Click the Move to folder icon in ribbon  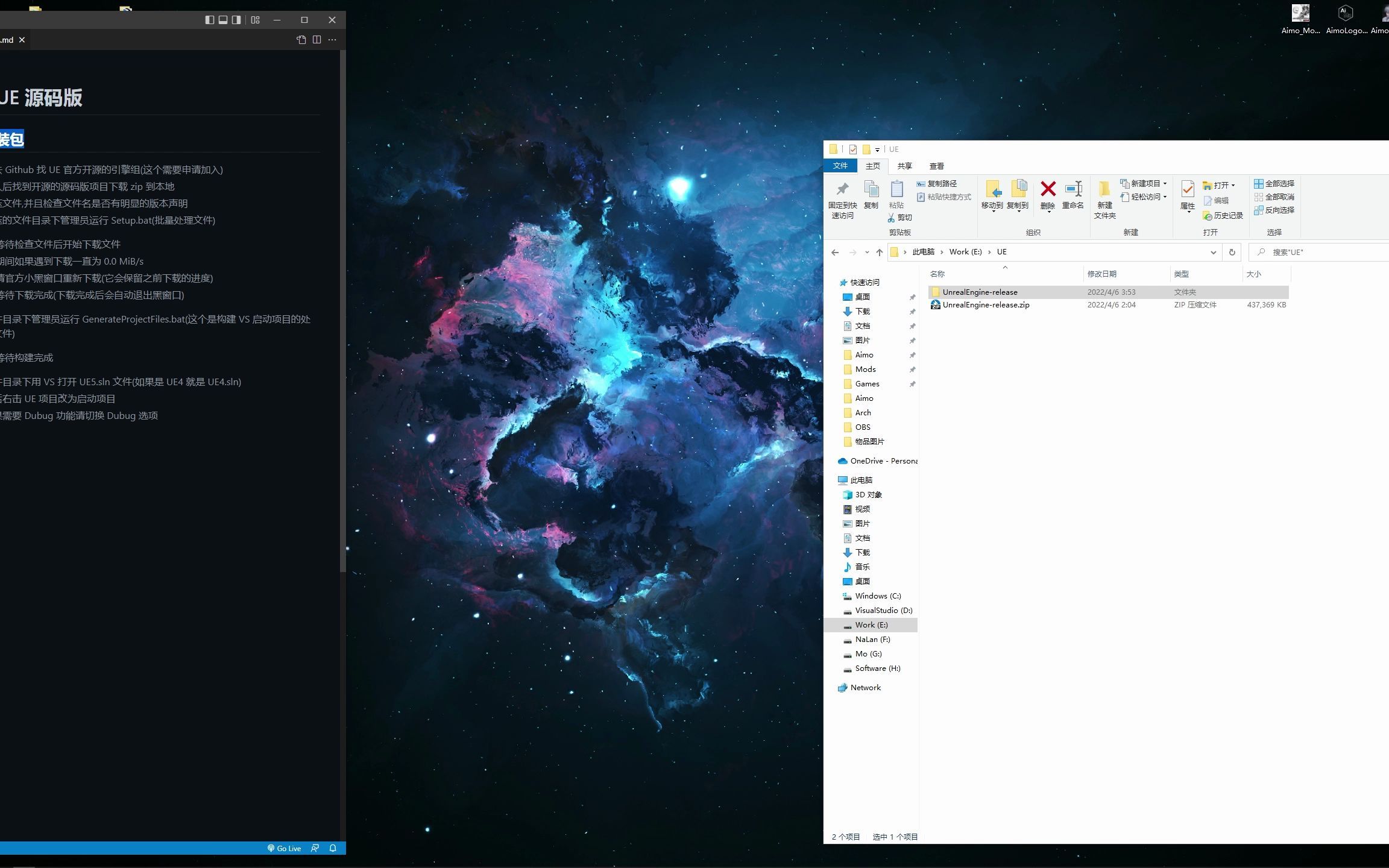click(x=994, y=196)
